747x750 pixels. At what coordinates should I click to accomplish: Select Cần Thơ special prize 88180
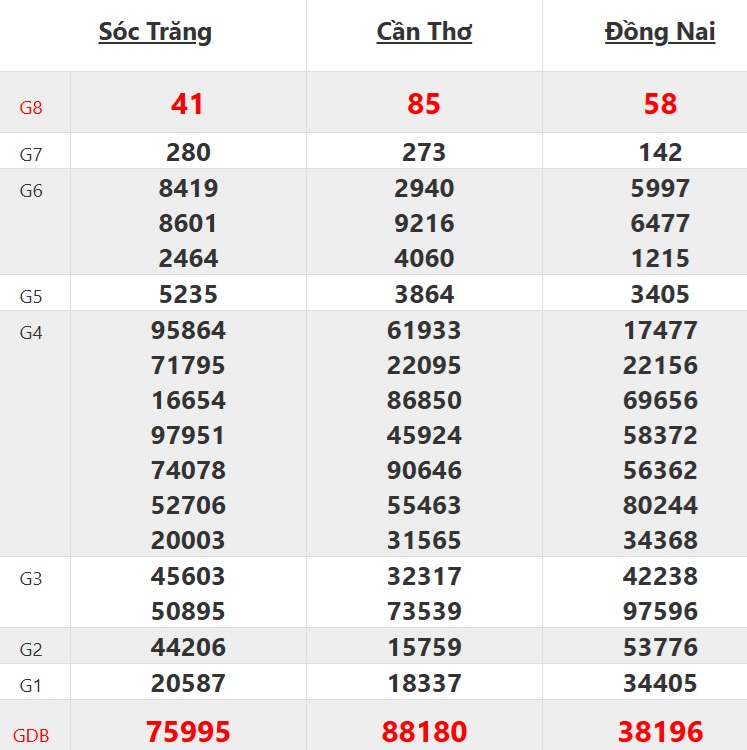point(424,731)
